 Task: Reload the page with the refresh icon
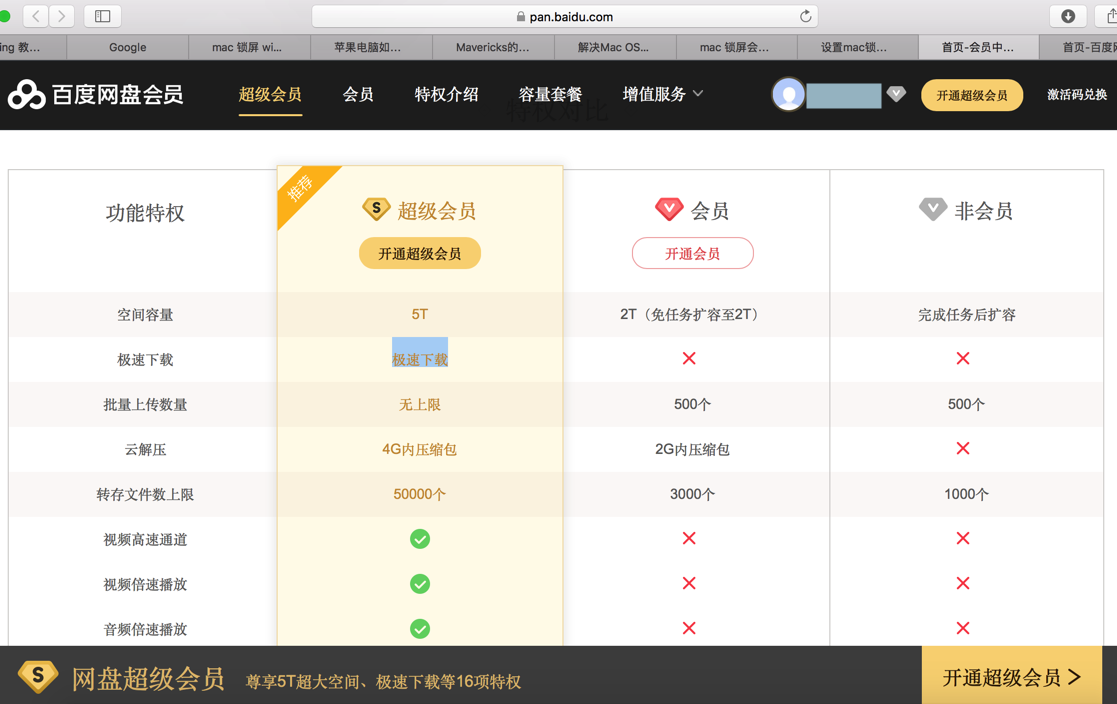tap(806, 16)
